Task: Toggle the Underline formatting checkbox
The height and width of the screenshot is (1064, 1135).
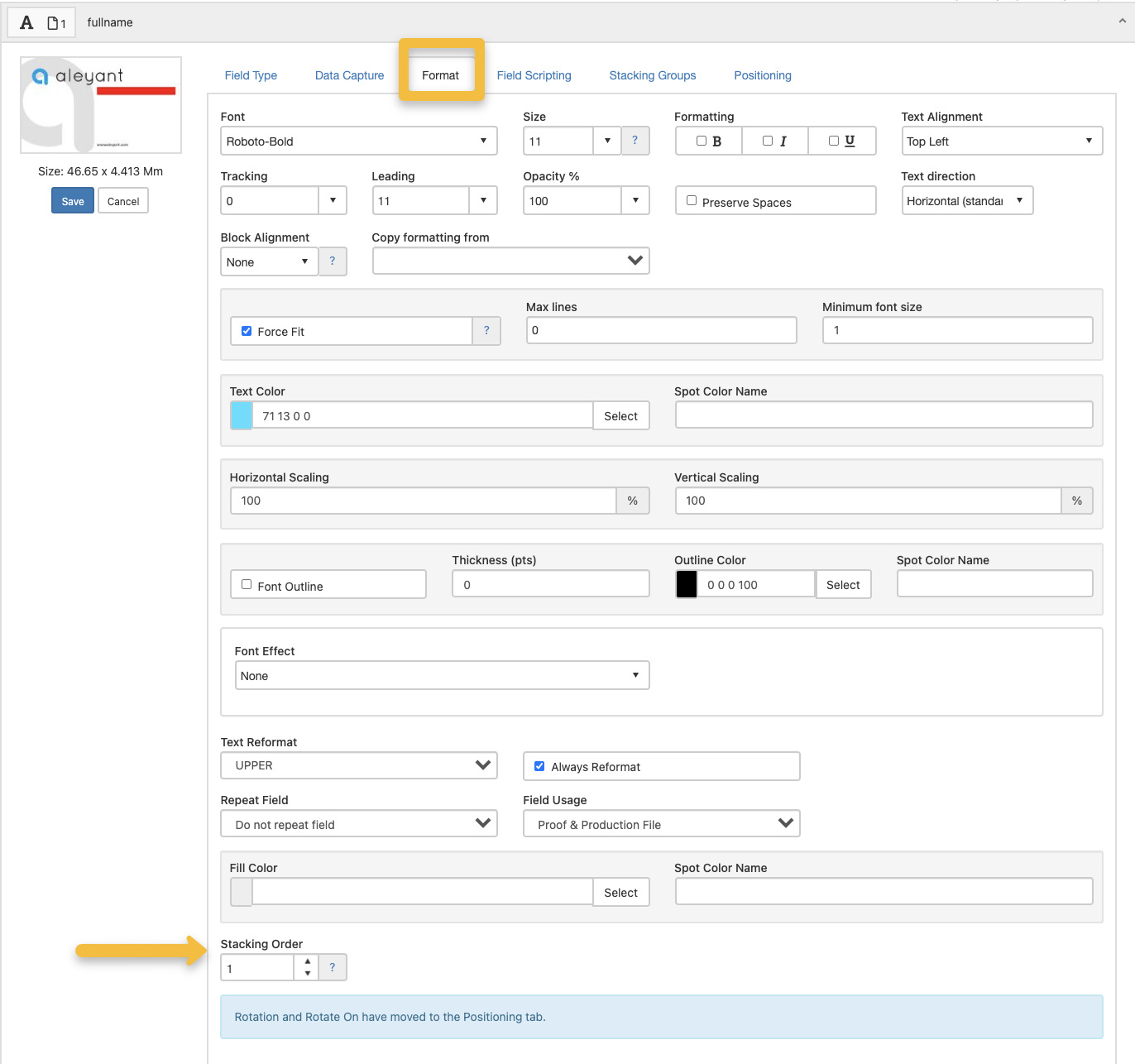Action: click(x=834, y=141)
